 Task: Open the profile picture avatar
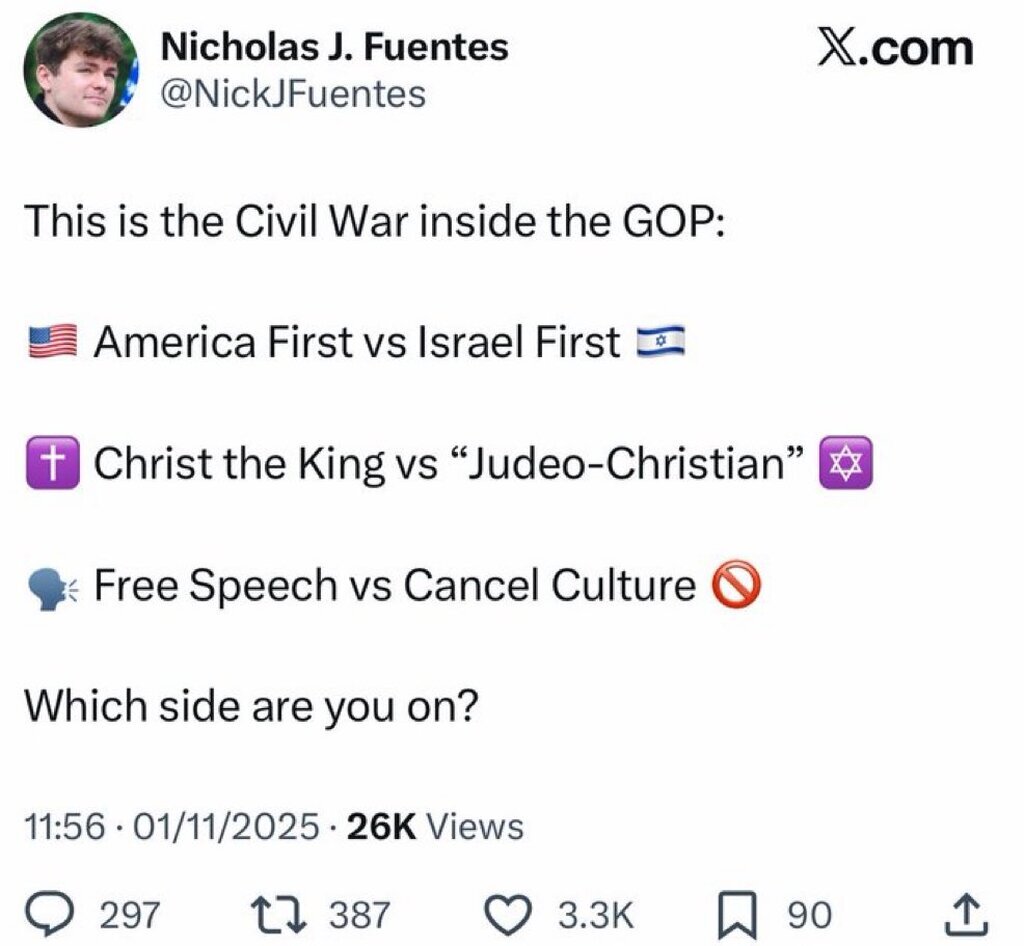coord(78,70)
